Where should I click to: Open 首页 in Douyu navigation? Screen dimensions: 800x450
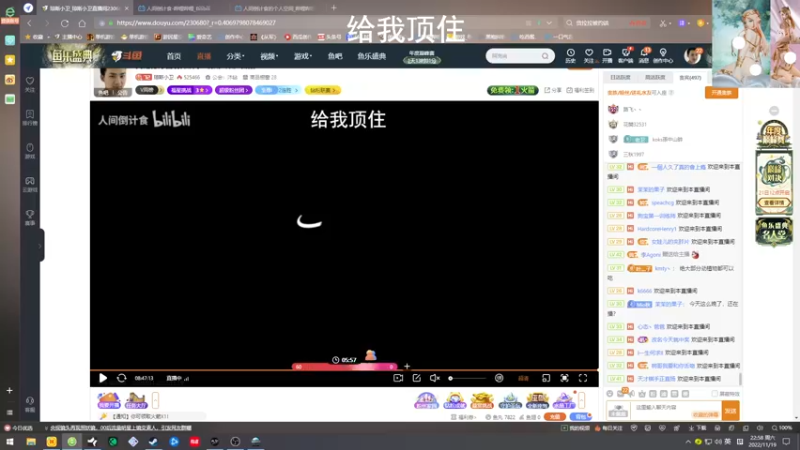173,56
